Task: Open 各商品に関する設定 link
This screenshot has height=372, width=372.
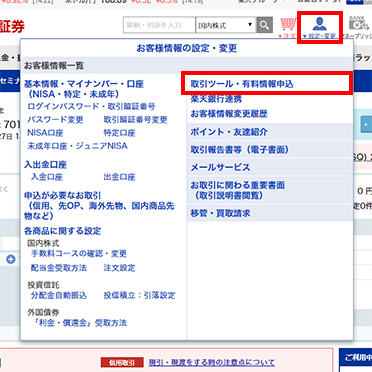Action: click(62, 231)
